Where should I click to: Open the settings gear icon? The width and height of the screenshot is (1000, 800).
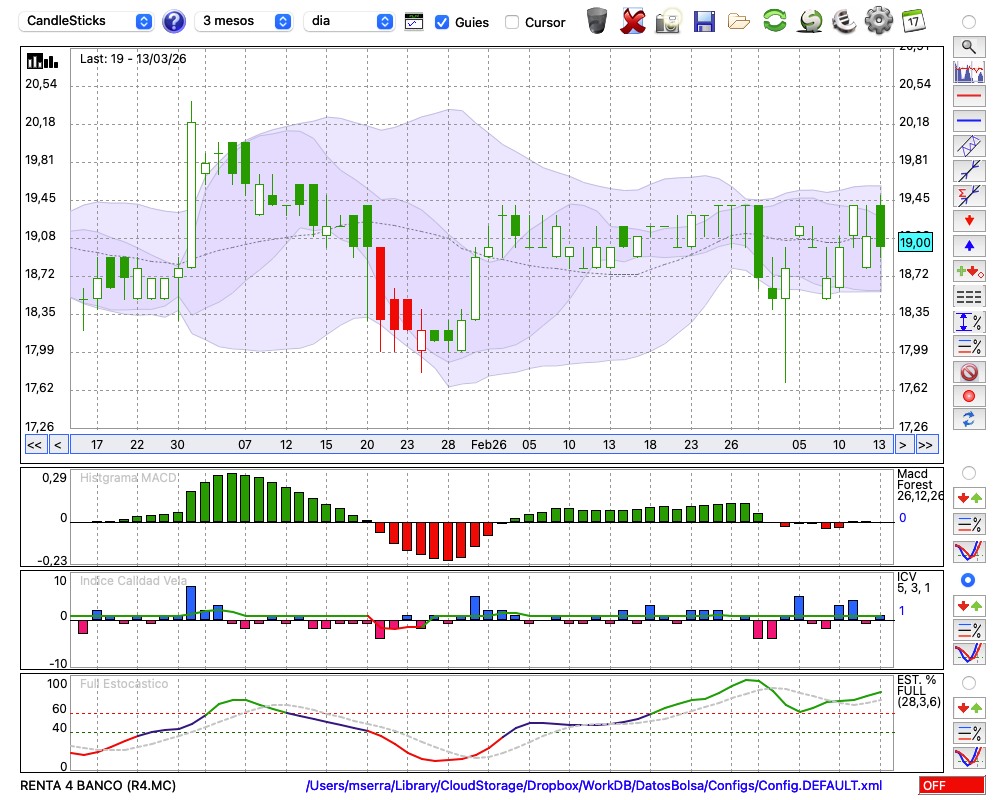(878, 21)
